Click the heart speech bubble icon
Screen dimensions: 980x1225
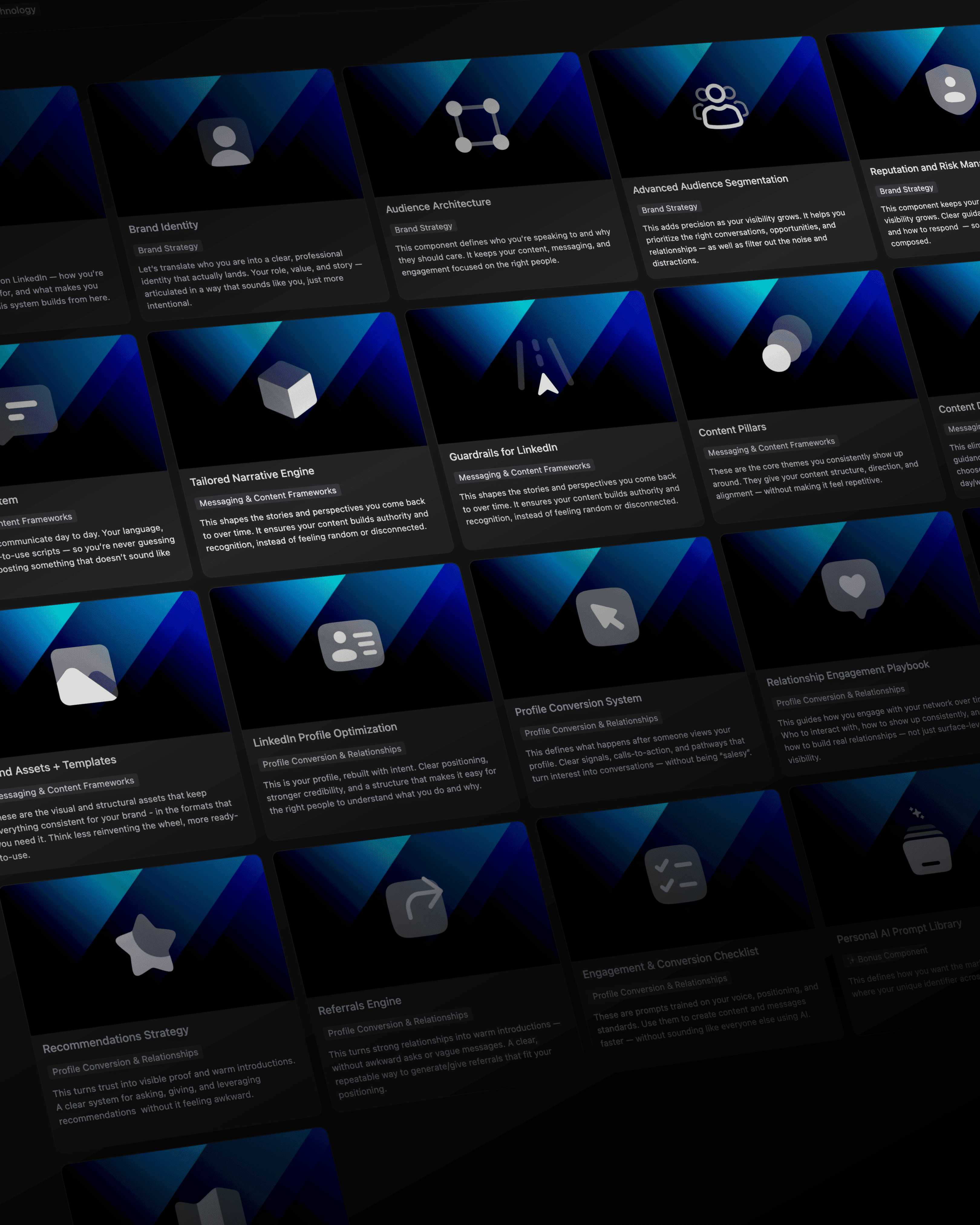pyautogui.click(x=853, y=586)
